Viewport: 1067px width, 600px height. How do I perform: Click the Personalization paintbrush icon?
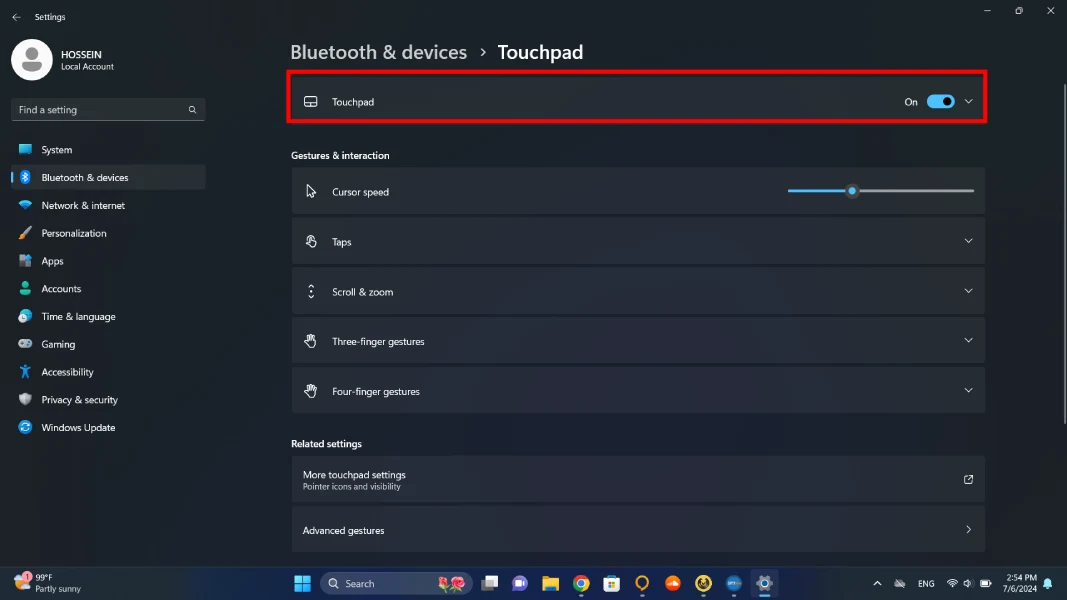25,233
